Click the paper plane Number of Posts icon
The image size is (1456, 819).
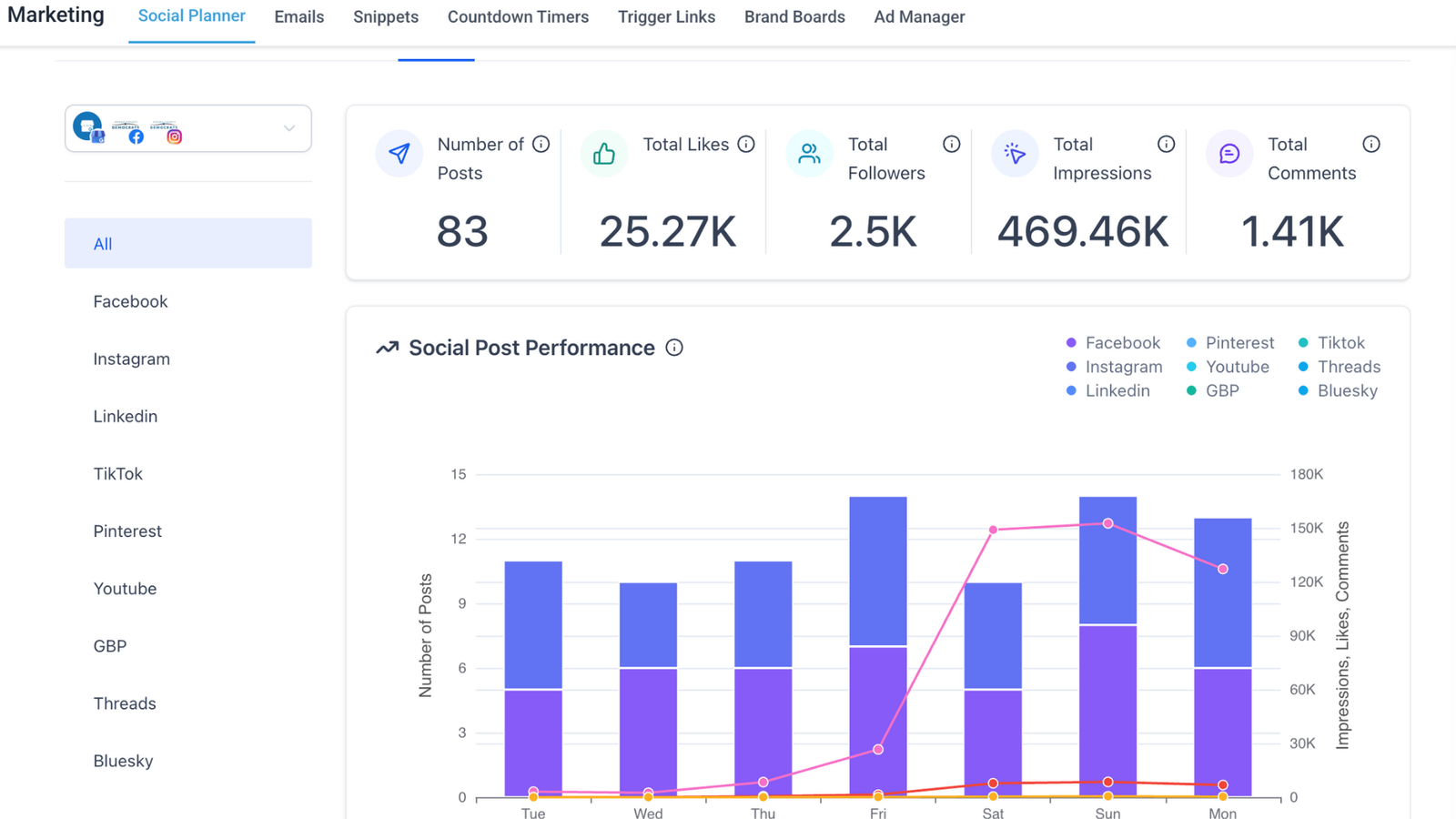[399, 154]
